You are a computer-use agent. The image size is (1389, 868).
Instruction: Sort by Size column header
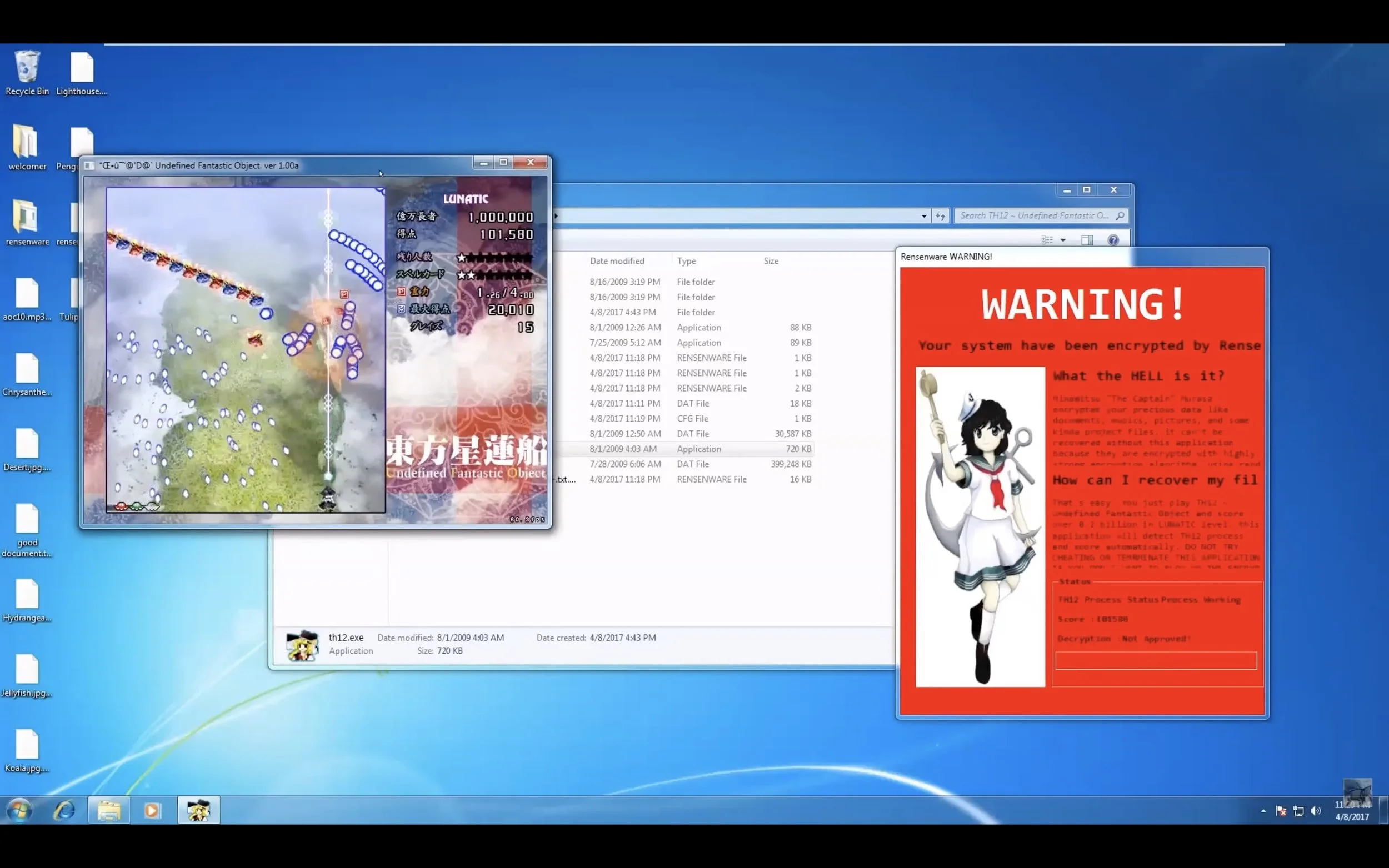pos(771,260)
